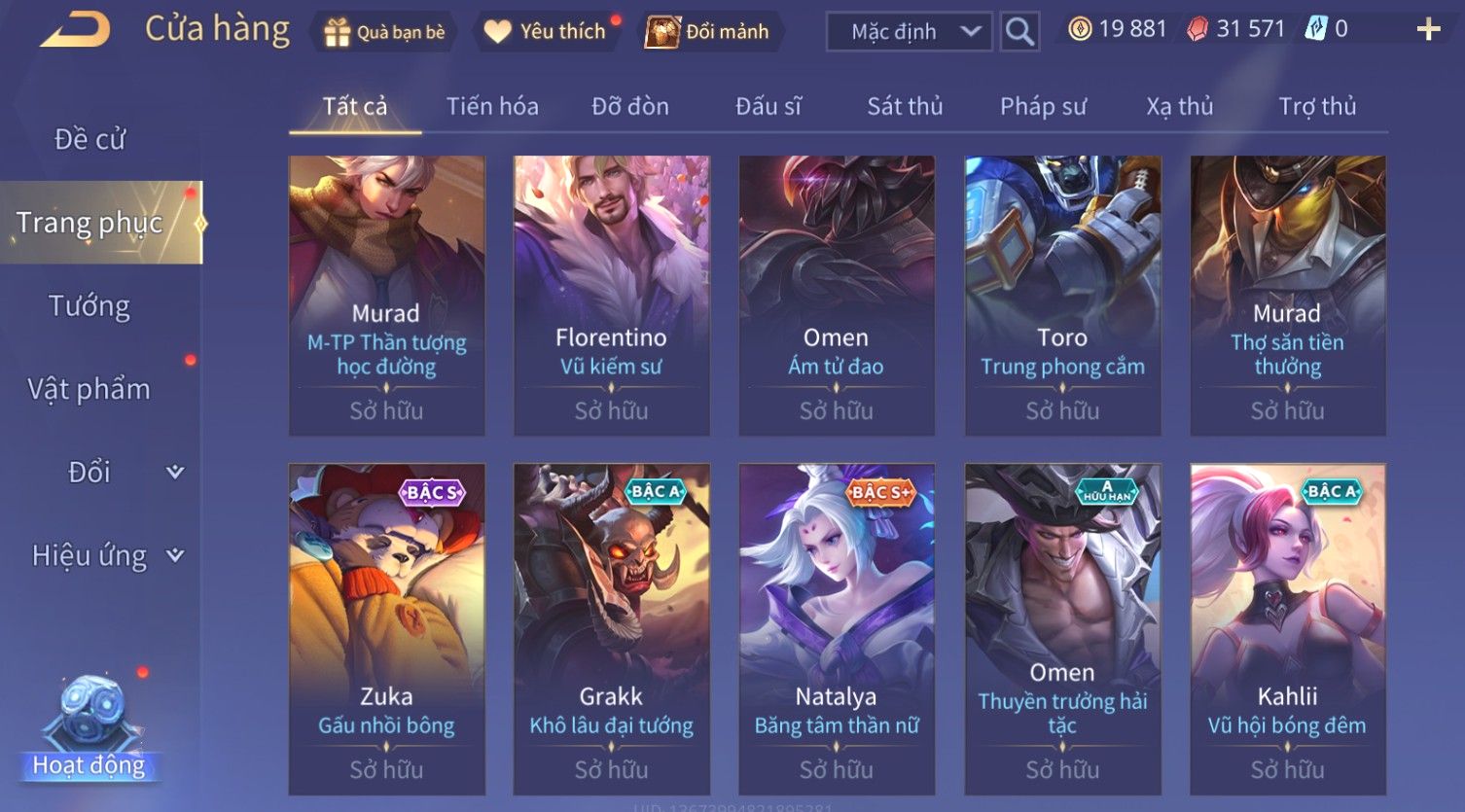Tap the red ruby currency icon
Viewport: 1465px width, 812px height.
coord(1197,30)
